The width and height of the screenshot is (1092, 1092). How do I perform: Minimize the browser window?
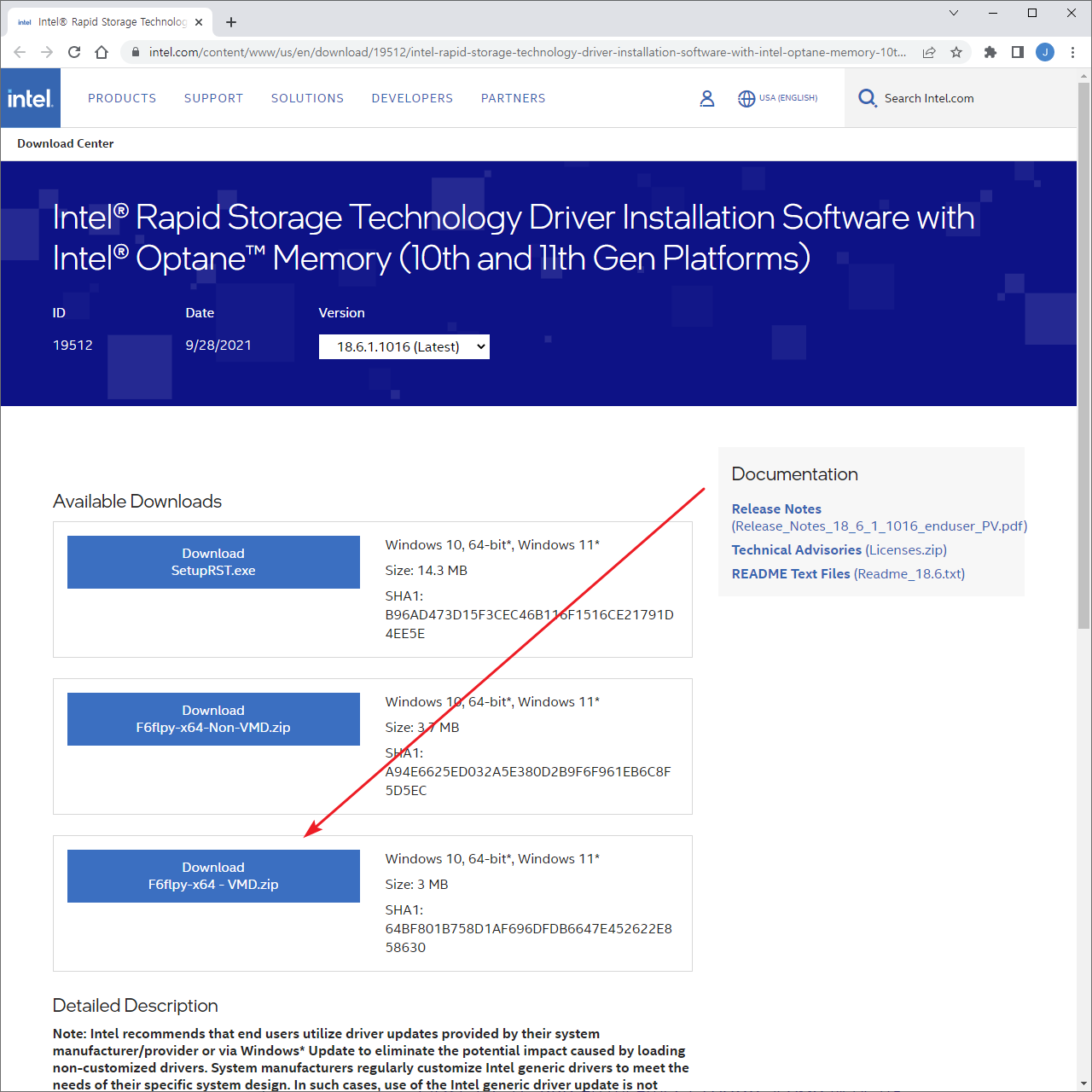(993, 13)
